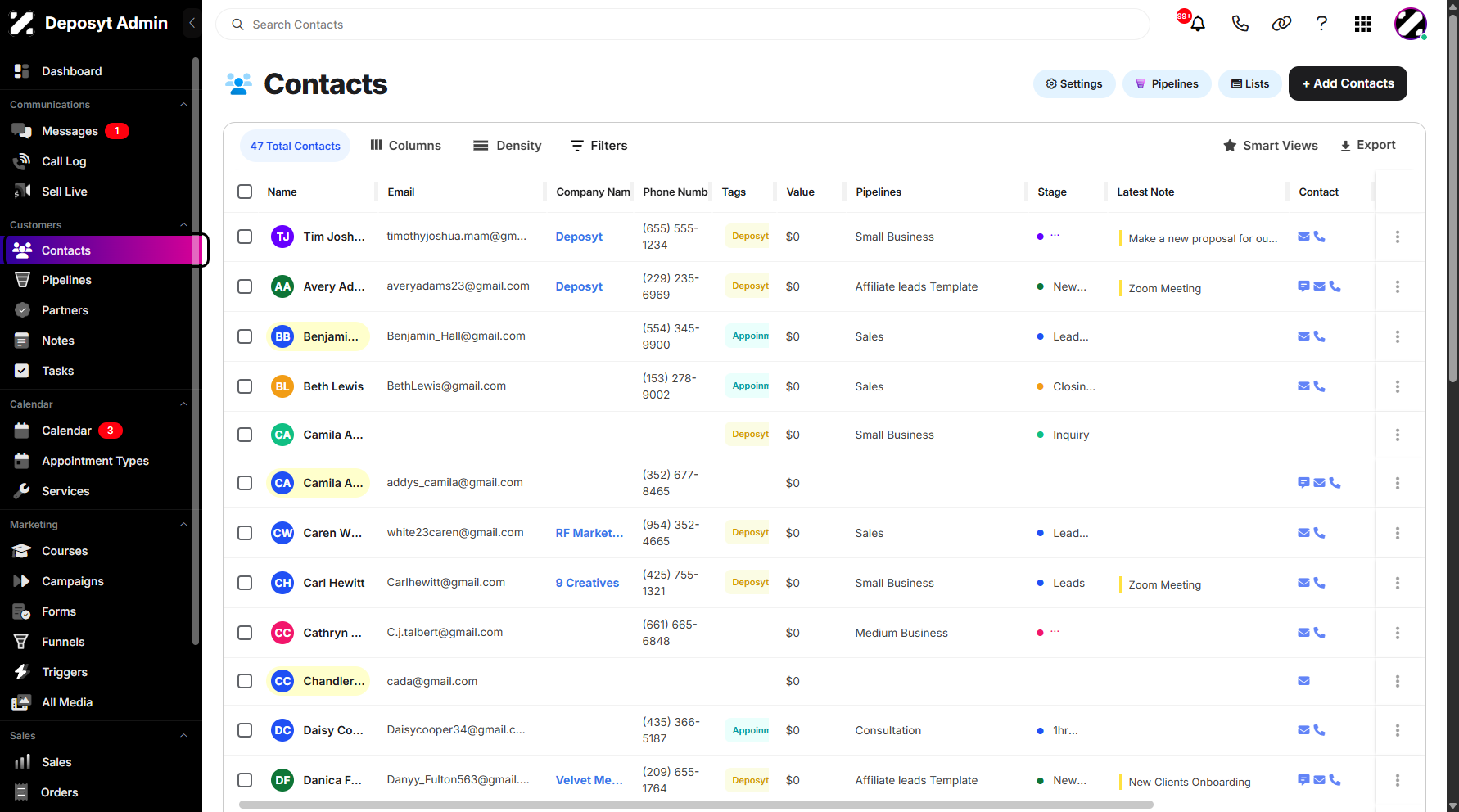Tick the checkbox for Daisy Cooper
This screenshot has height=812, width=1459.
(x=245, y=730)
